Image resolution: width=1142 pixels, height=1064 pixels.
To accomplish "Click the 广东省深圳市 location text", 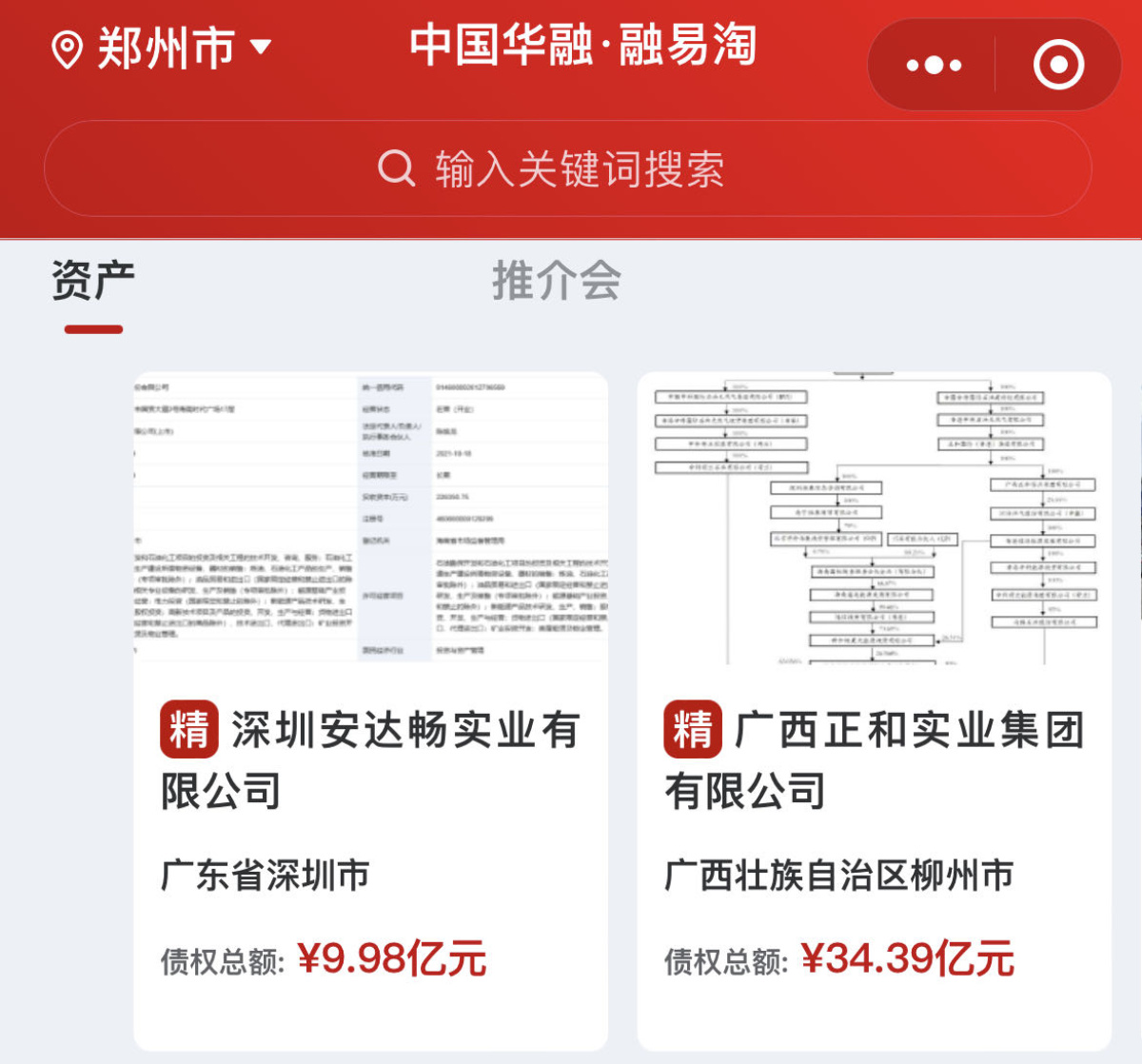I will (x=266, y=876).
